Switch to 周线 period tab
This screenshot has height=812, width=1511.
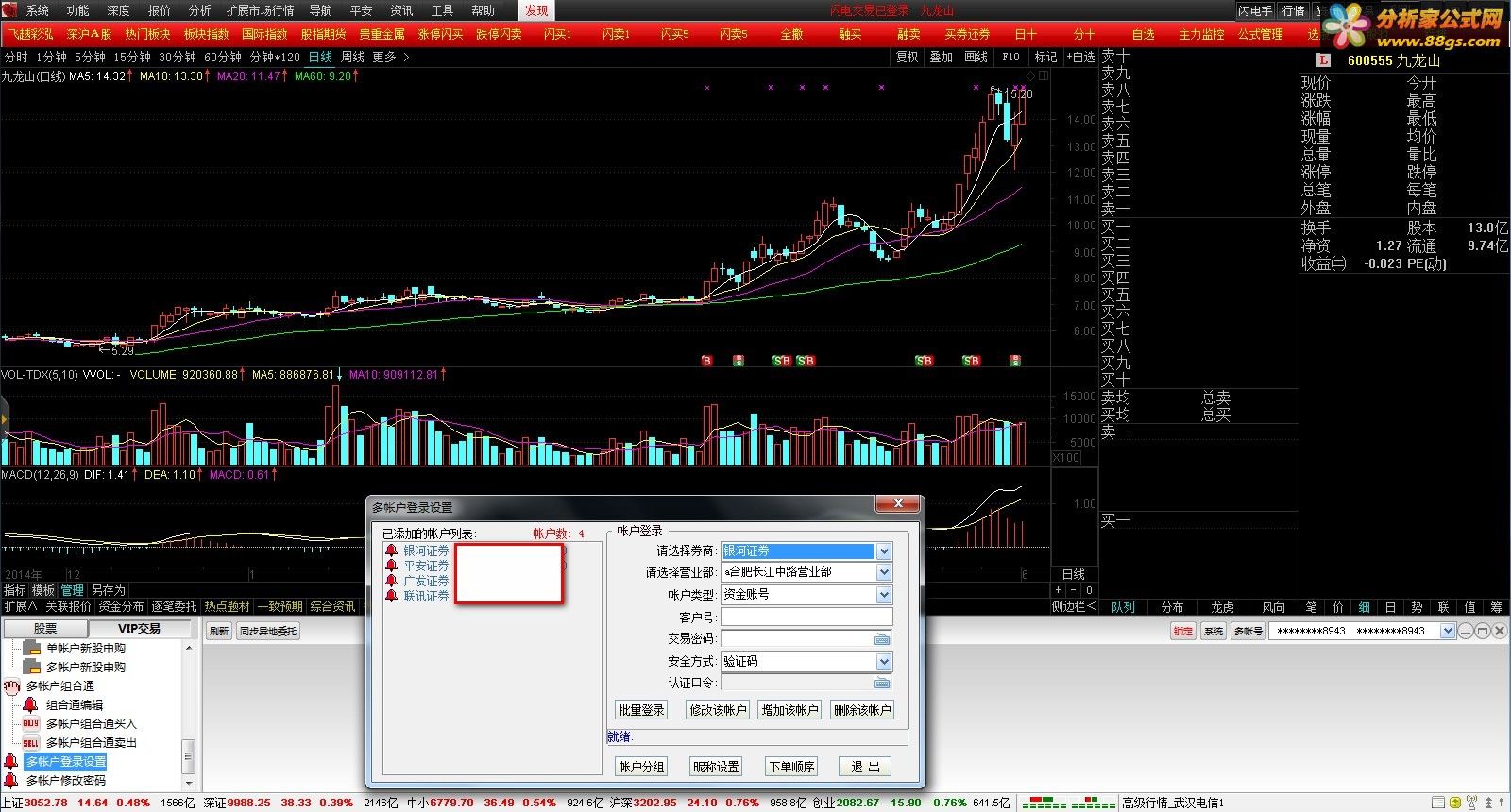352,58
